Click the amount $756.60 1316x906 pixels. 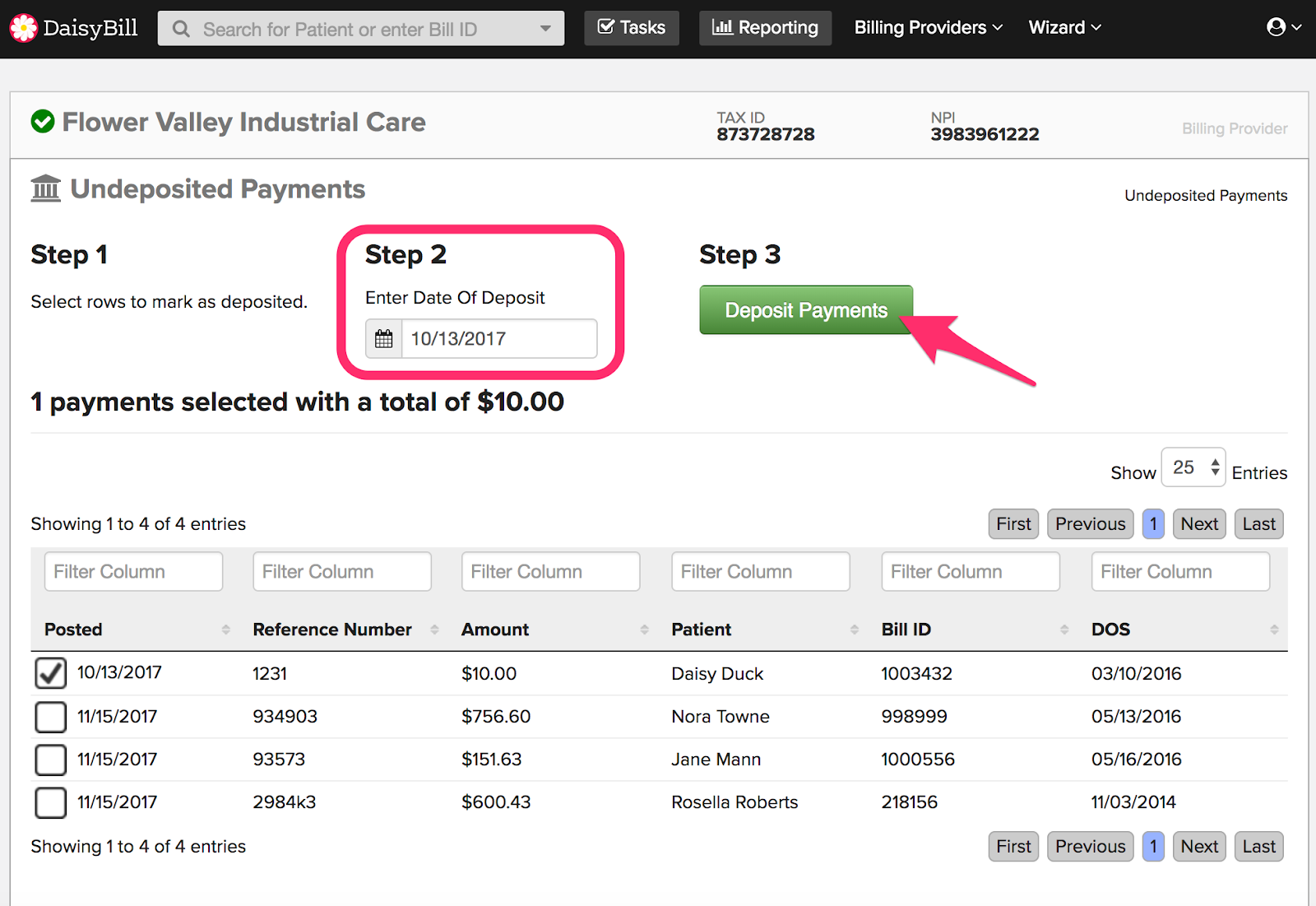[x=496, y=717]
